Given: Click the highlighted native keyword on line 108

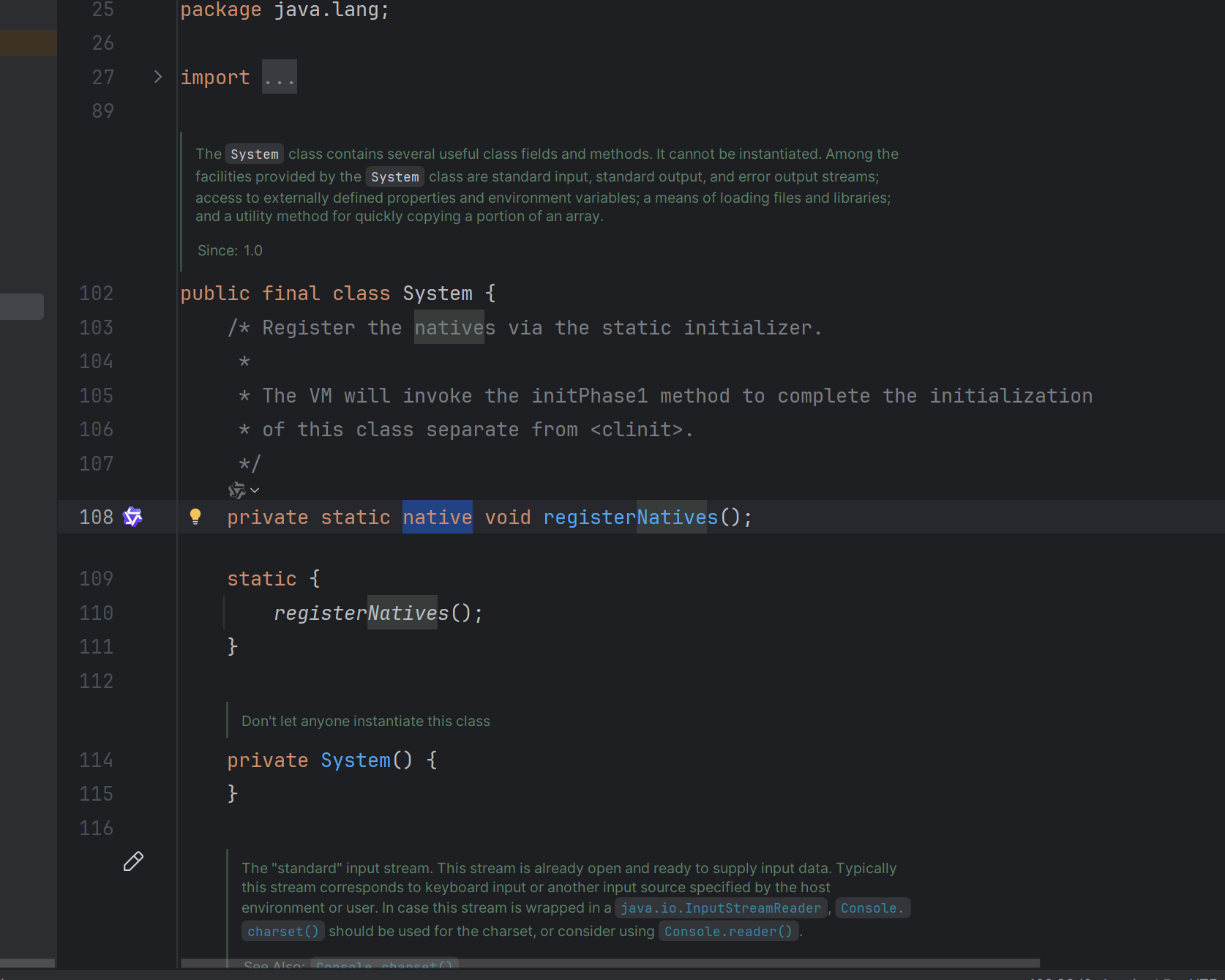Looking at the screenshot, I should (x=437, y=517).
